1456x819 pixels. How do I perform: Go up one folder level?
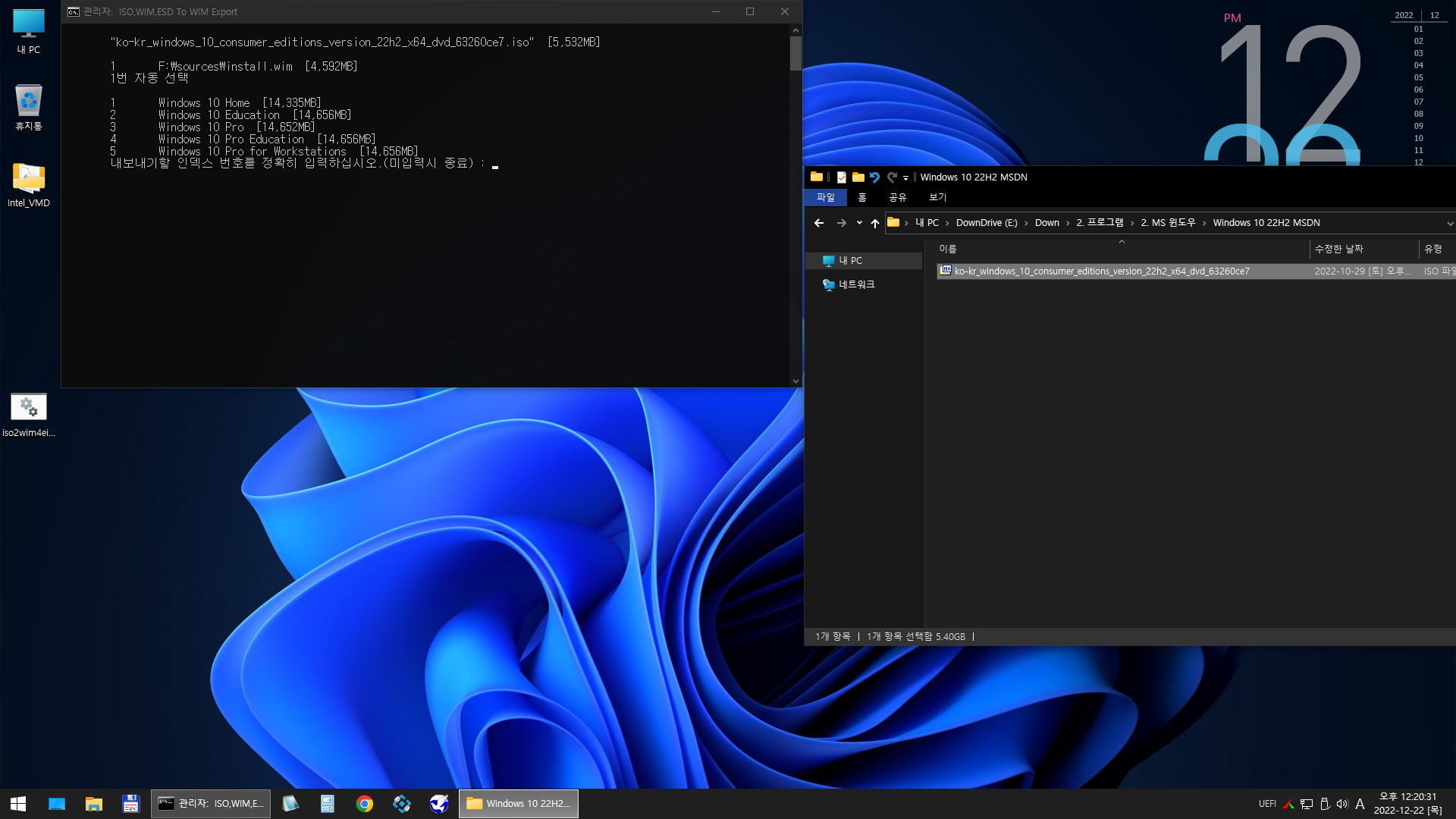875,223
